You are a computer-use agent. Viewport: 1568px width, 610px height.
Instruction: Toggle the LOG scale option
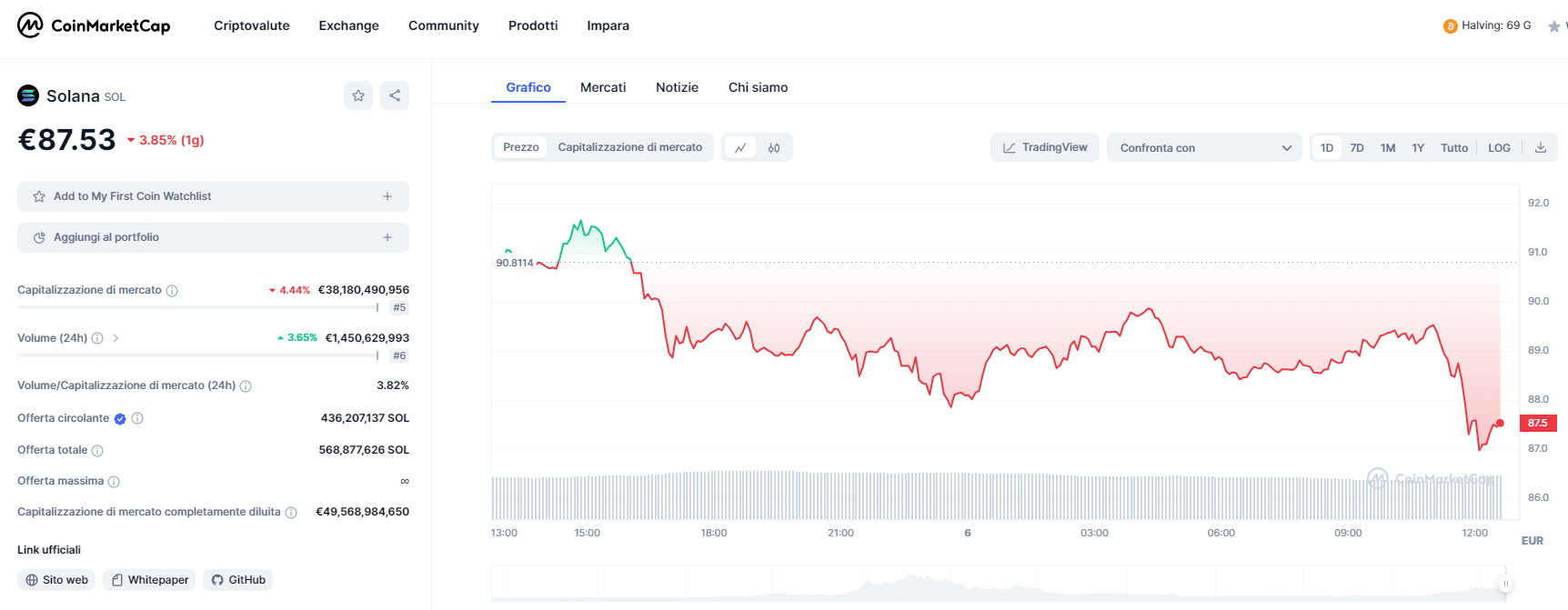tap(1499, 148)
